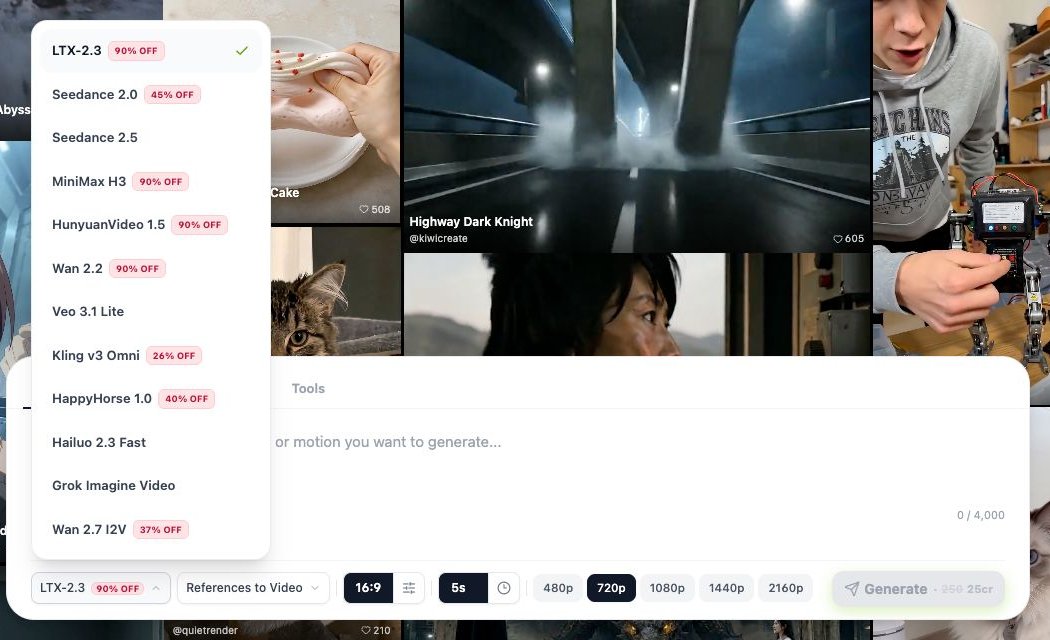This screenshot has width=1050, height=640.
Task: Pick Wan 2.7 I2V model
Action: pyautogui.click(x=151, y=530)
